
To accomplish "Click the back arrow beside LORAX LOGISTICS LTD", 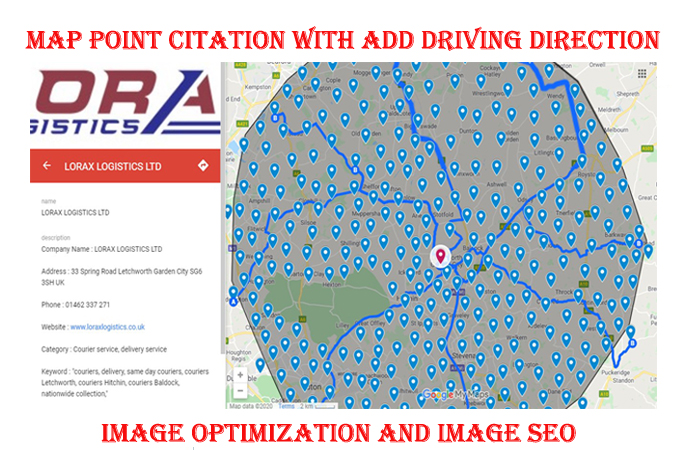I will [x=47, y=166].
